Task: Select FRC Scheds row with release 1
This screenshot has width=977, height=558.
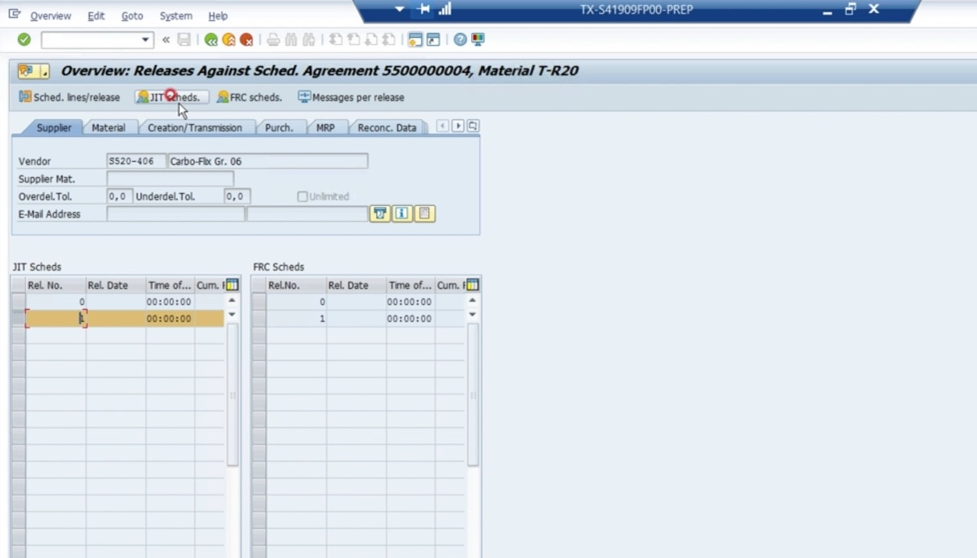Action: click(259, 319)
